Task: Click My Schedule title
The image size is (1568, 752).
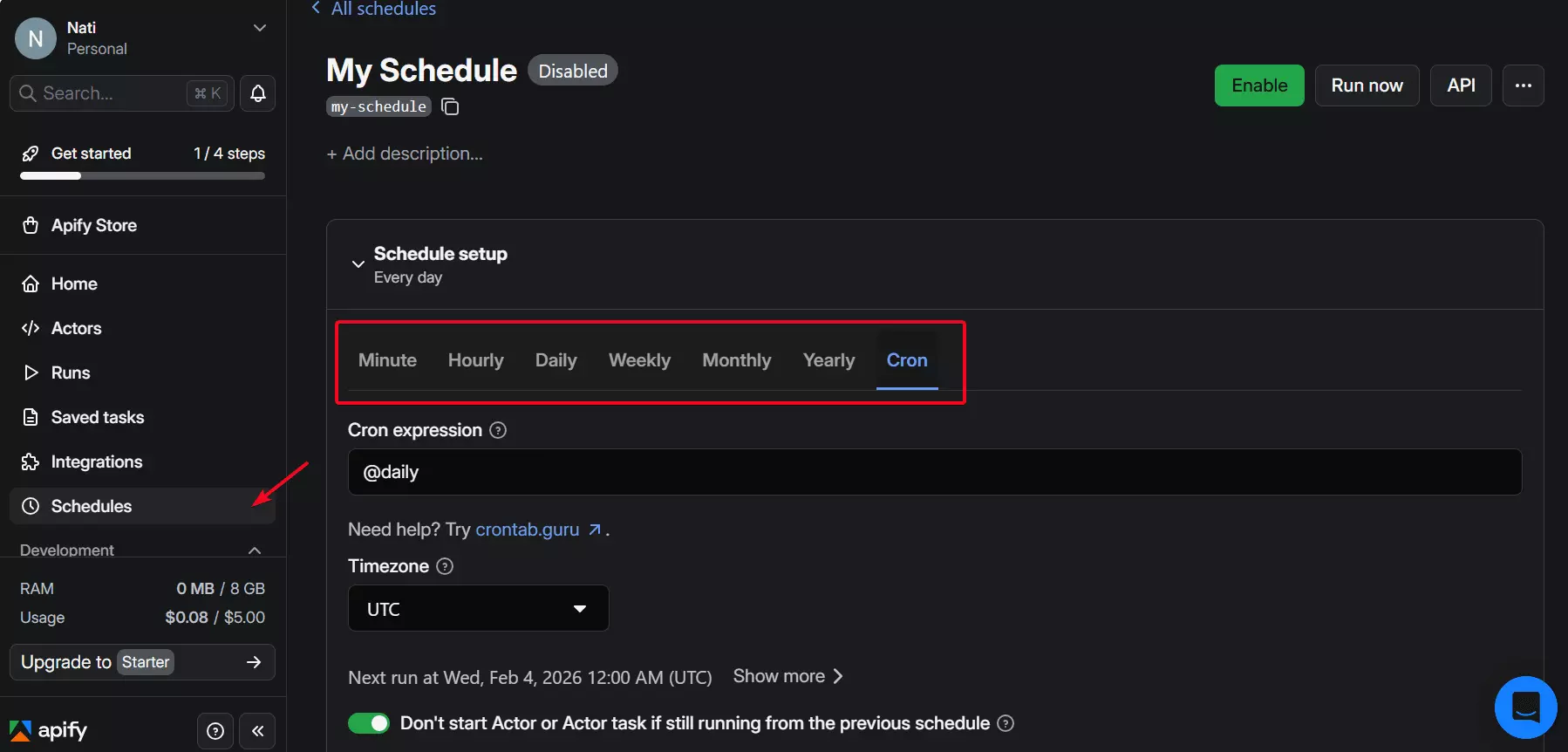Action: pyautogui.click(x=421, y=71)
